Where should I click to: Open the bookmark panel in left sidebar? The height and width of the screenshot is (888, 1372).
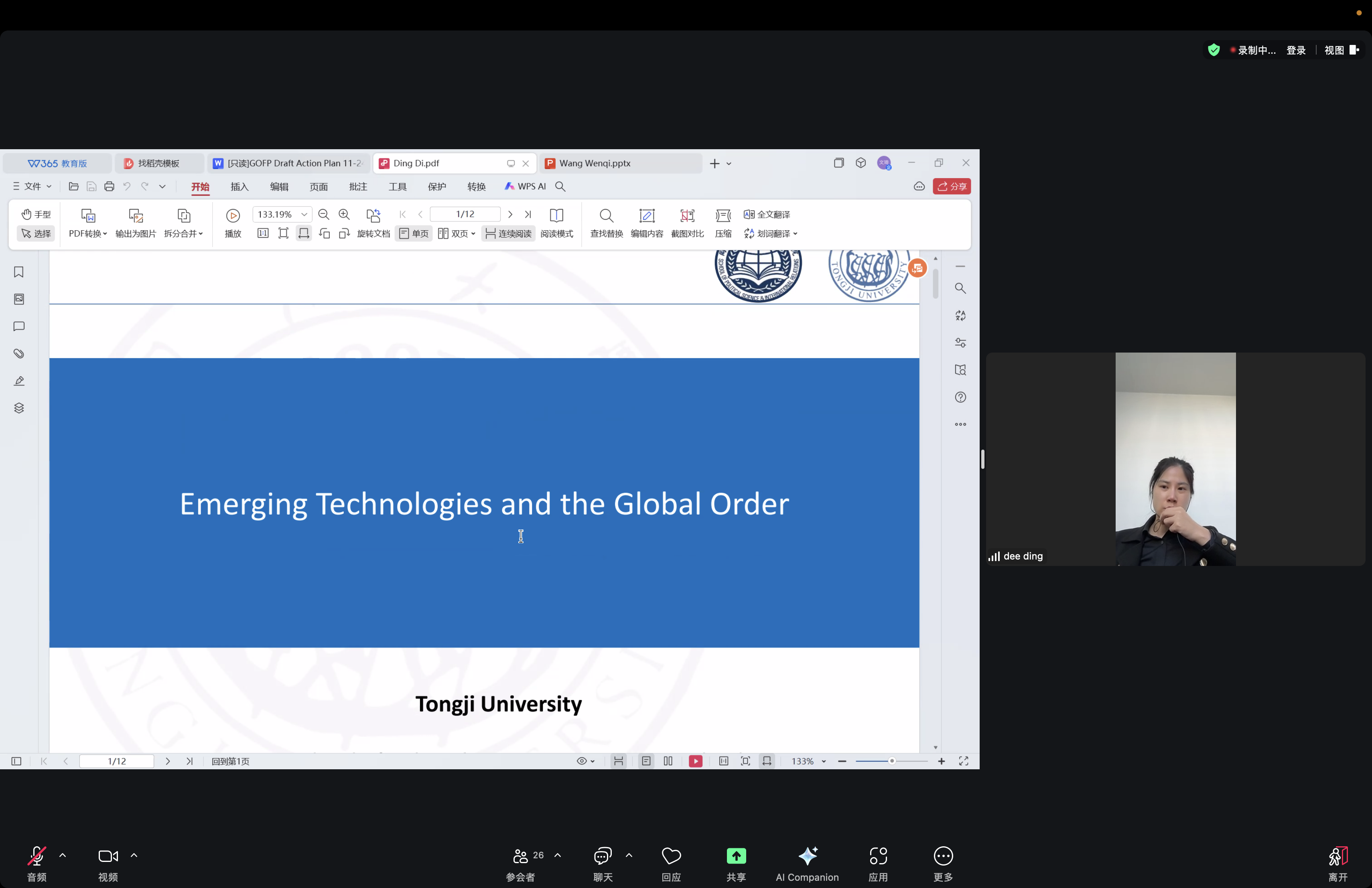[18, 272]
